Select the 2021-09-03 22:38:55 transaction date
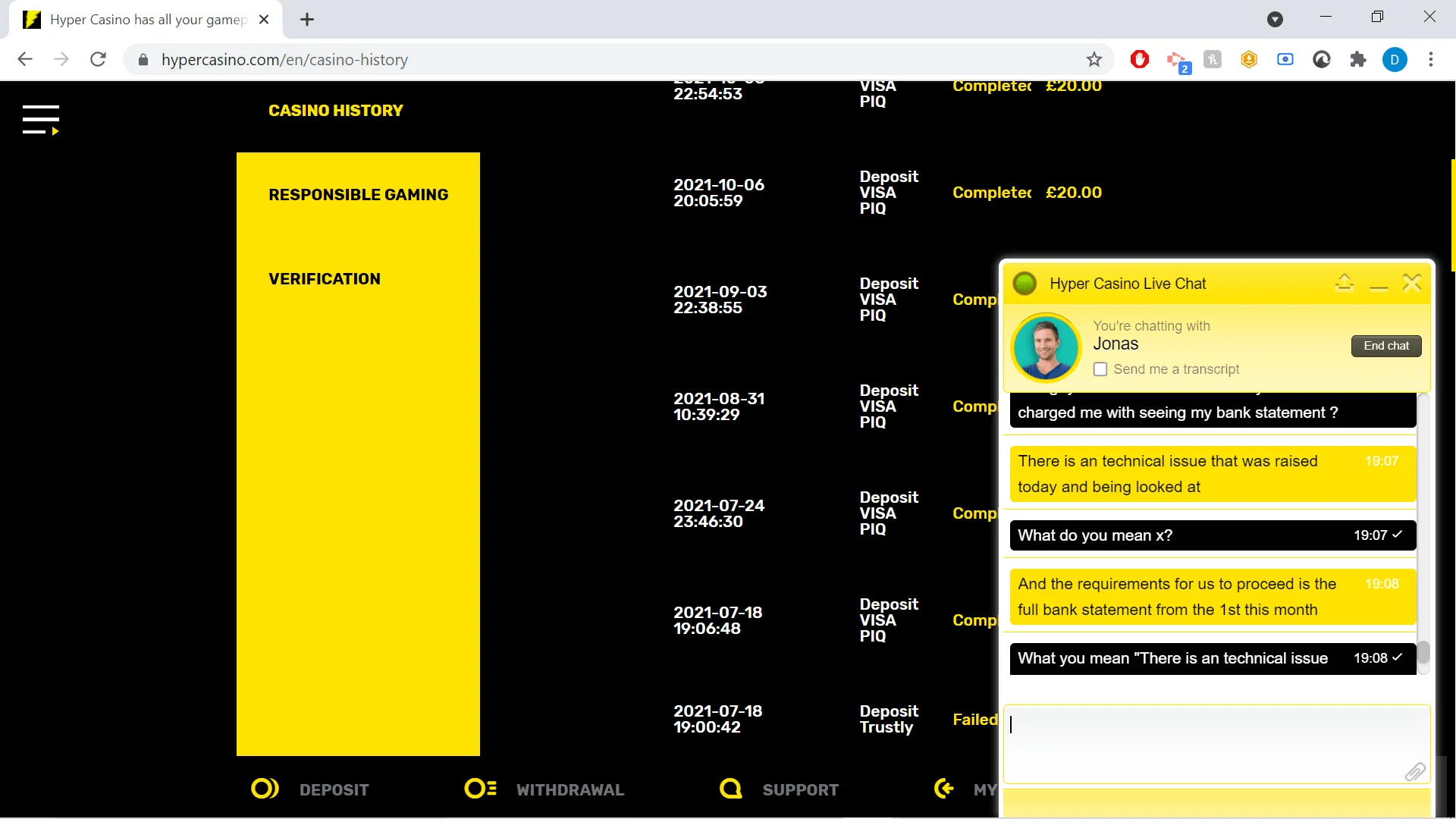This screenshot has width=1456, height=819. [720, 300]
